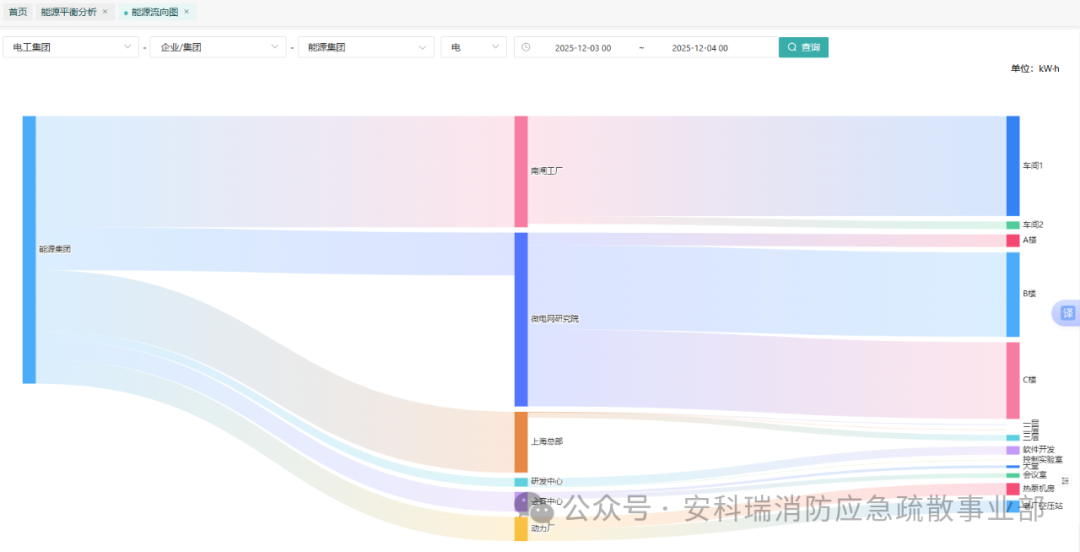Select the blue 微电网研究院 node bar
1080x552 pixels.
click(521, 320)
